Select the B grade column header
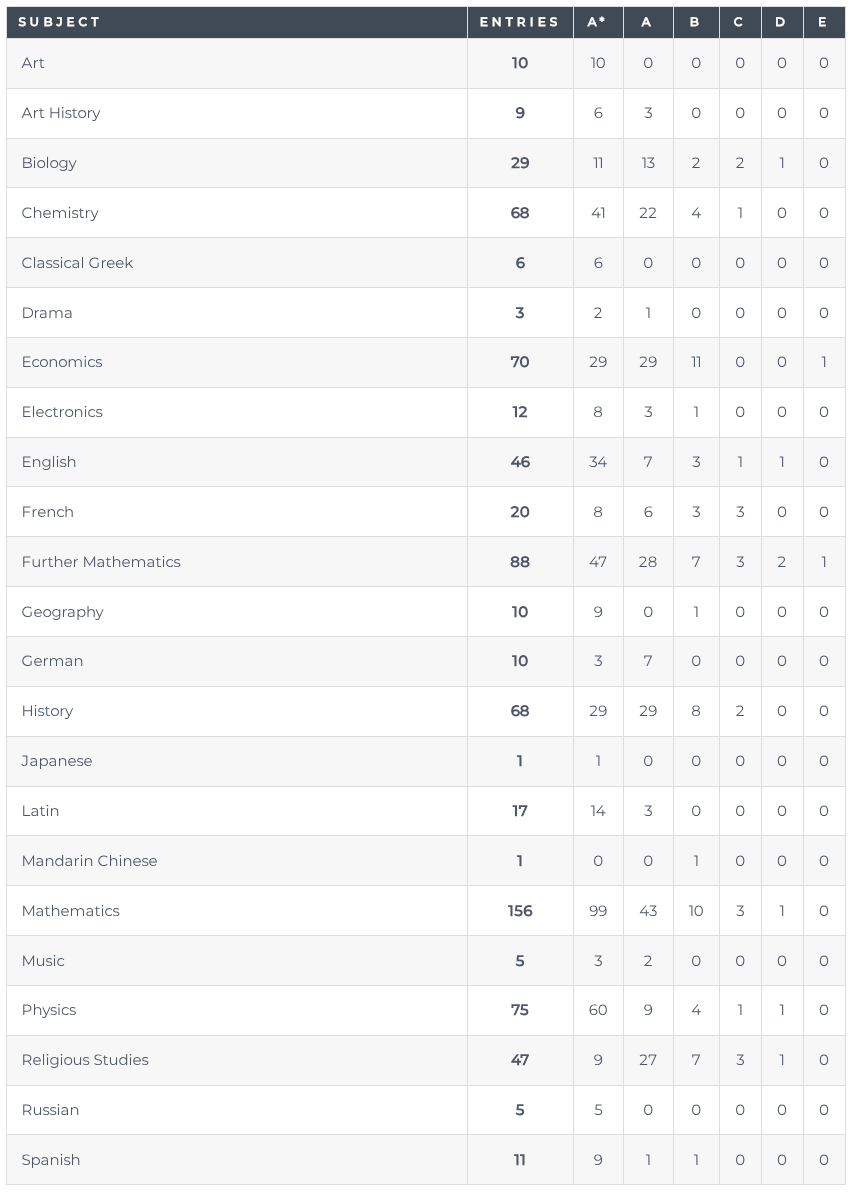This screenshot has height=1192, width=851. (x=695, y=22)
